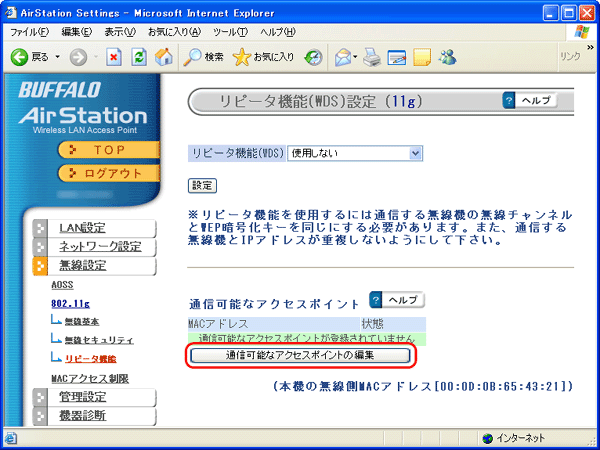Click the Print icon
Viewport: 600px width, 450px height.
coord(372,58)
